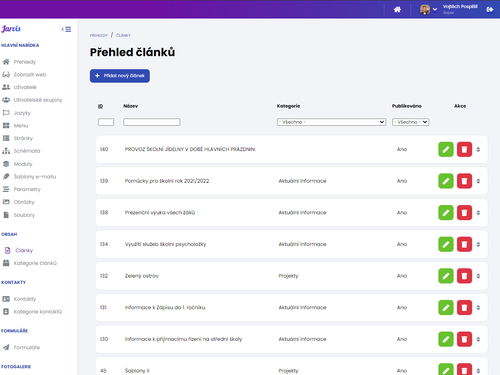Click title PROVOZ ŠKOLNÍ JÍDELNY row text
Viewport: 500px width, 375px height.
pos(190,149)
